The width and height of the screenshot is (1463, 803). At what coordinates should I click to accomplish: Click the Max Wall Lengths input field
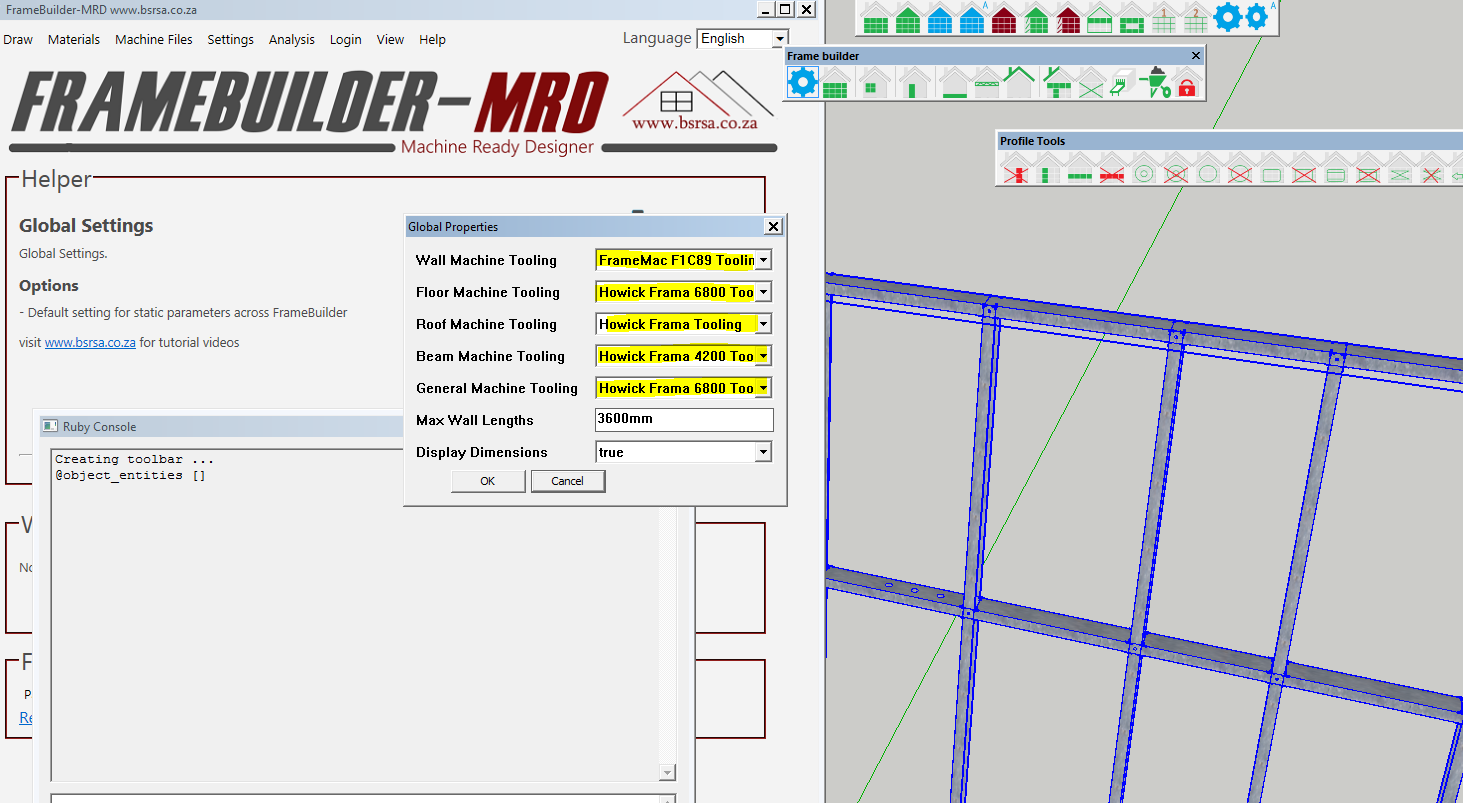coord(684,420)
